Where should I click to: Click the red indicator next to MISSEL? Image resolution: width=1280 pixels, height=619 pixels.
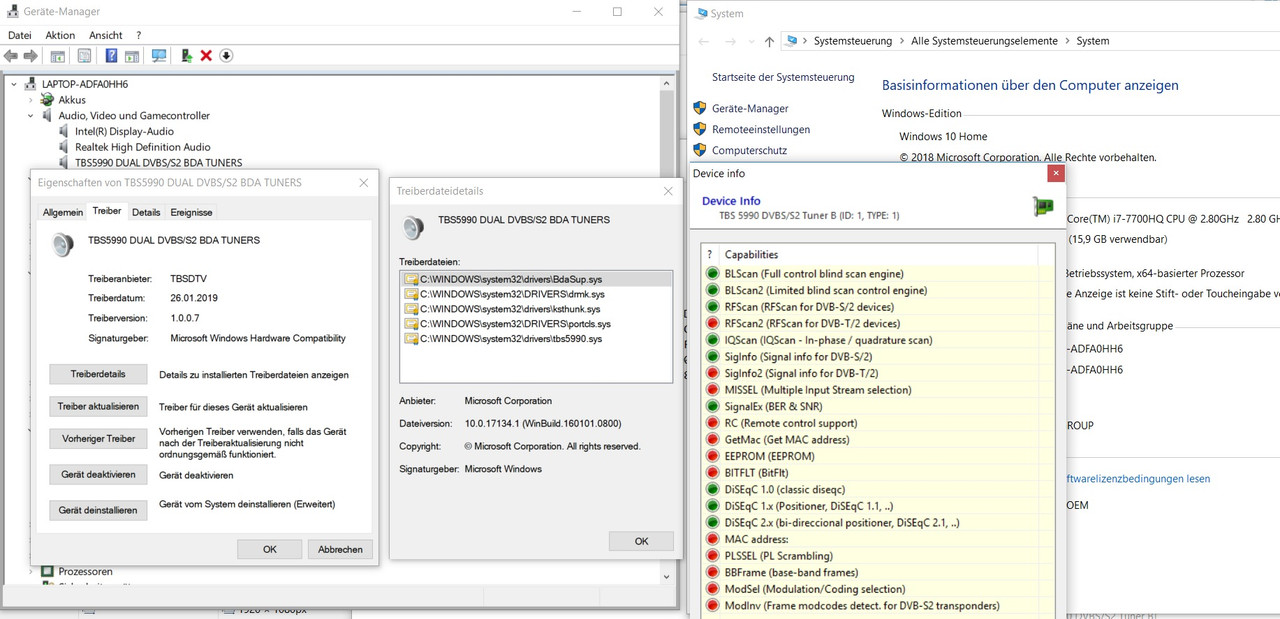pos(713,390)
